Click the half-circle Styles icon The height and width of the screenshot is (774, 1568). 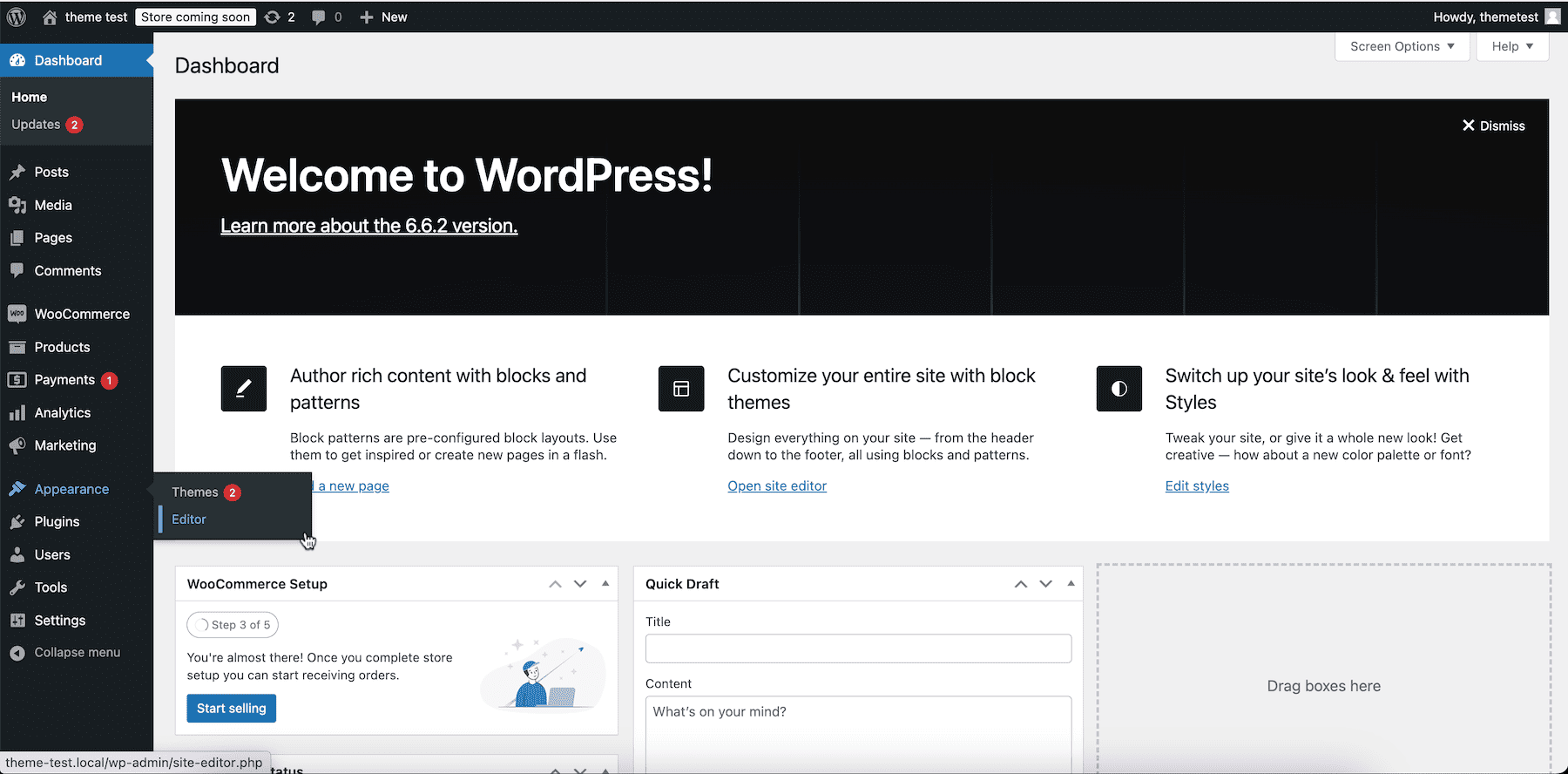click(x=1119, y=389)
